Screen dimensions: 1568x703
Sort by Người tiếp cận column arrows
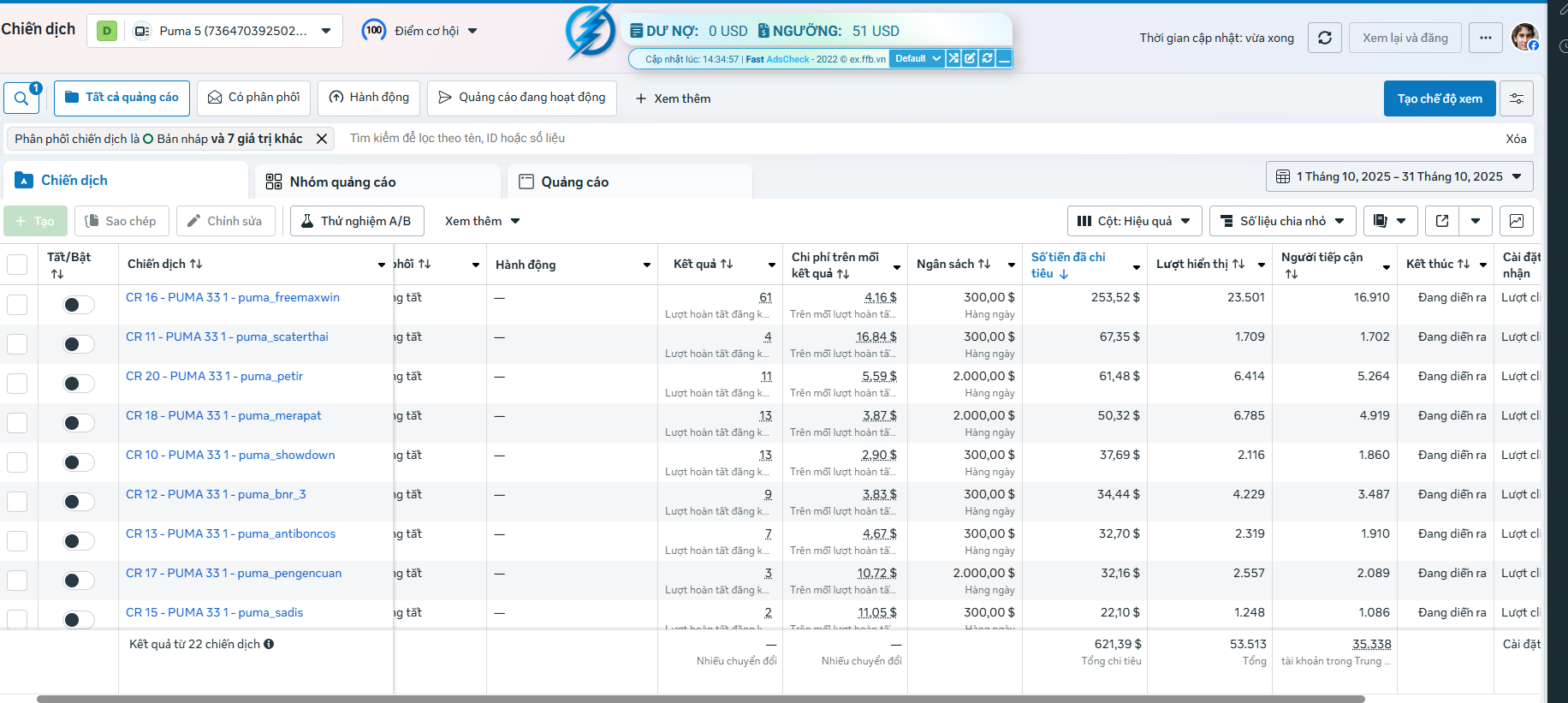click(x=1292, y=274)
